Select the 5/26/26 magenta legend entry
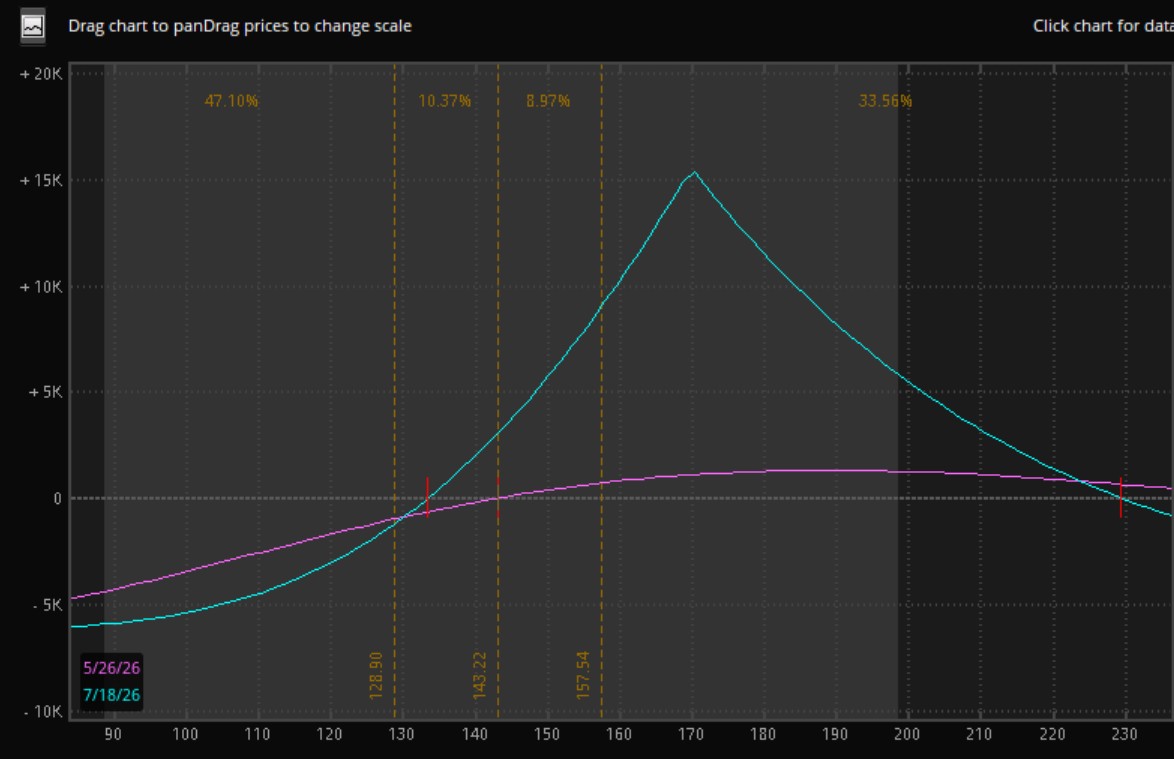This screenshot has width=1174, height=759. 112,668
